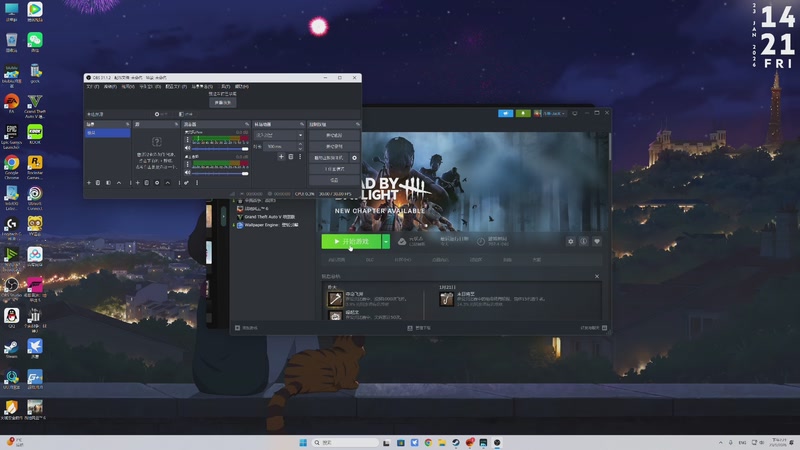The height and width of the screenshot is (450, 800).
Task: Click taskbar search box
Action: click(x=345, y=442)
